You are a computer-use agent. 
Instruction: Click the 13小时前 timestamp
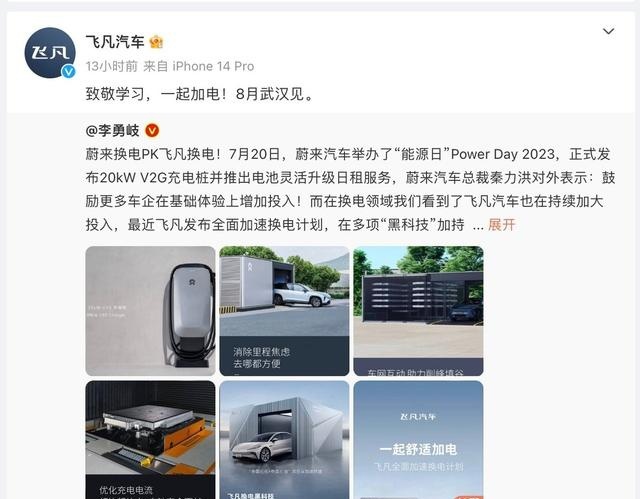point(111,66)
